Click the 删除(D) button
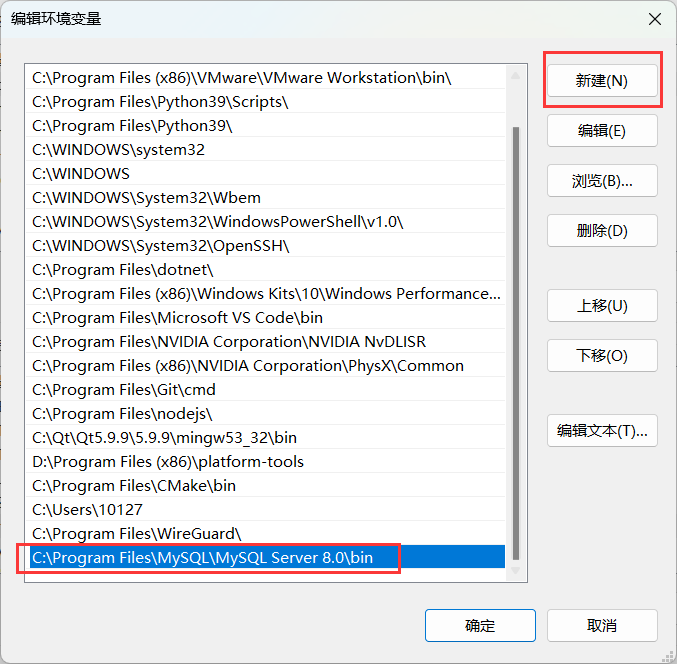The width and height of the screenshot is (677, 664). coord(601,231)
